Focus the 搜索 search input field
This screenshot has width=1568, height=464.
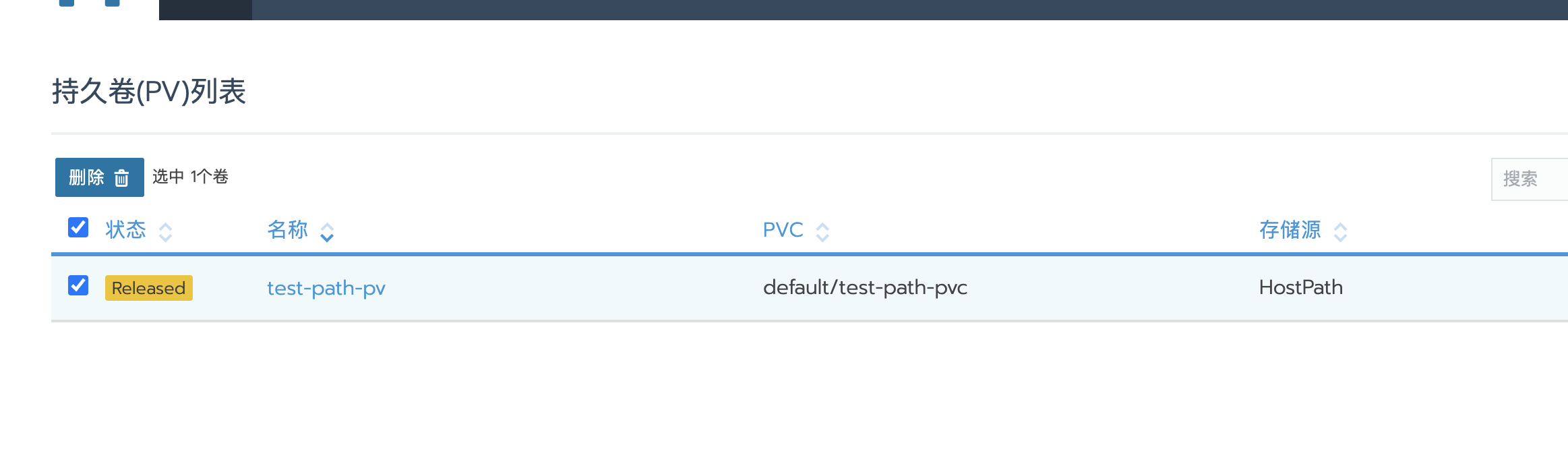1530,179
